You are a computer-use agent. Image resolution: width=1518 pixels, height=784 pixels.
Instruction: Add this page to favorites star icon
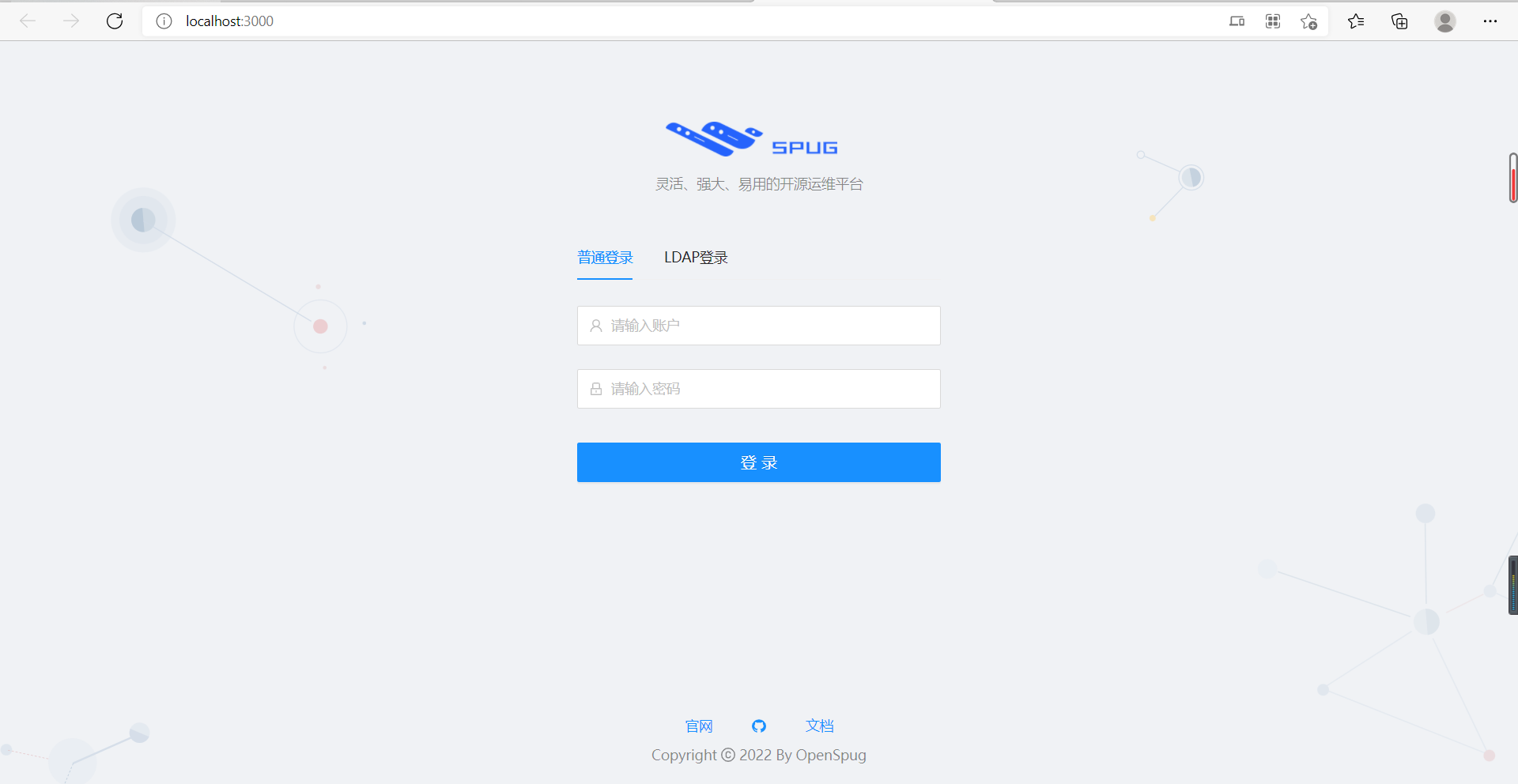point(1309,21)
